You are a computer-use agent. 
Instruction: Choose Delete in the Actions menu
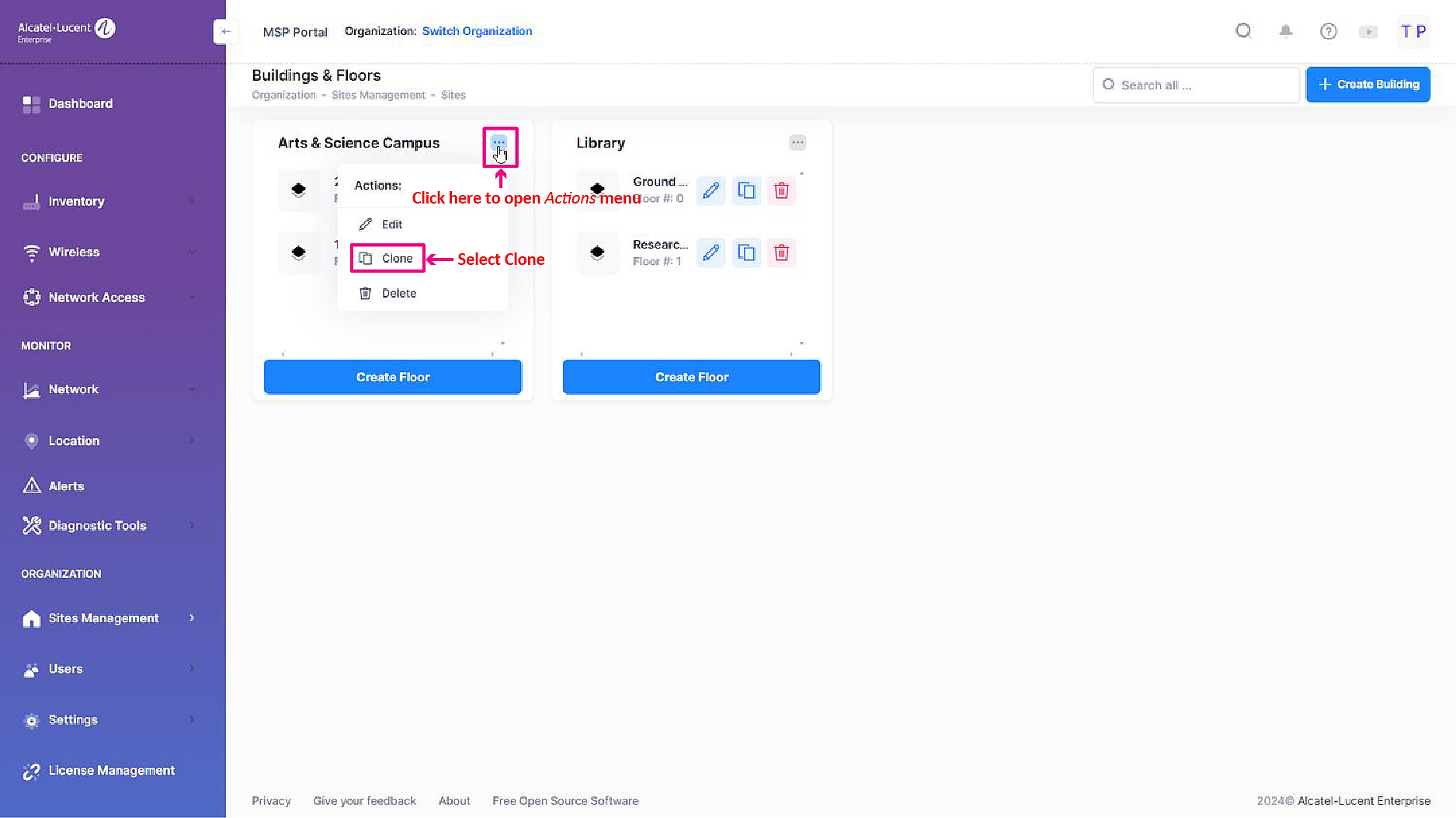[398, 294]
